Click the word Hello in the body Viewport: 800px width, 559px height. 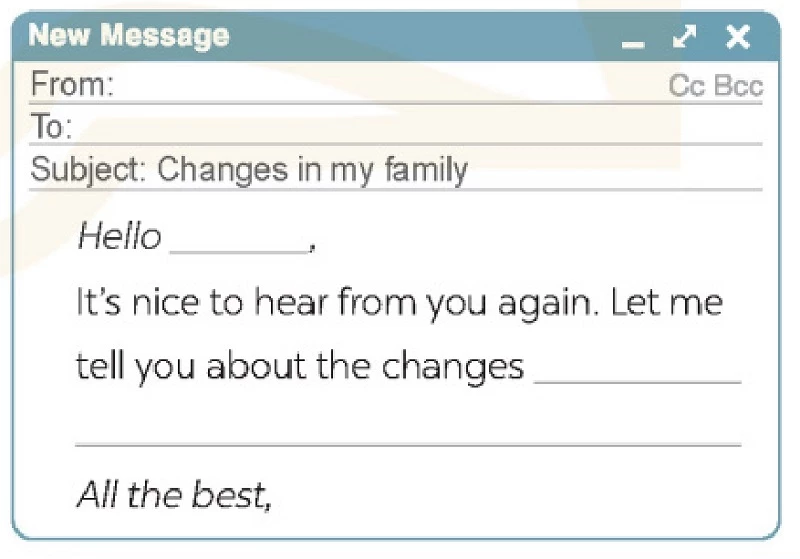(119, 237)
